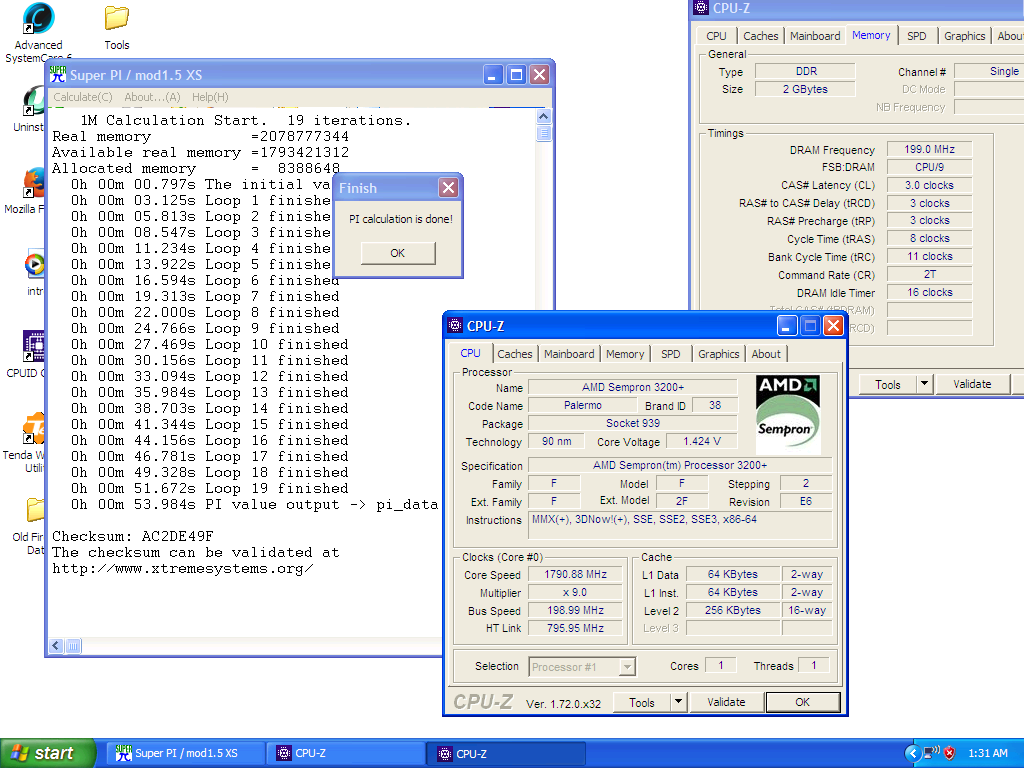The height and width of the screenshot is (768, 1024).
Task: Click the network connection tray icon
Action: (931, 753)
